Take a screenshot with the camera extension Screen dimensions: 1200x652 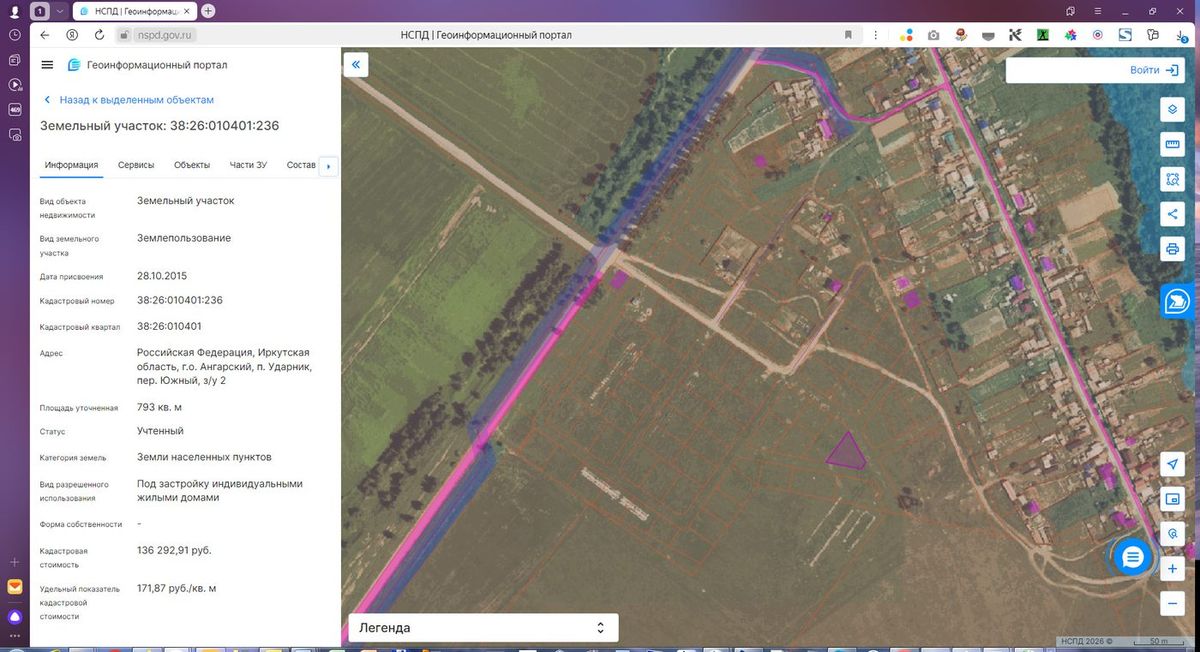click(933, 34)
